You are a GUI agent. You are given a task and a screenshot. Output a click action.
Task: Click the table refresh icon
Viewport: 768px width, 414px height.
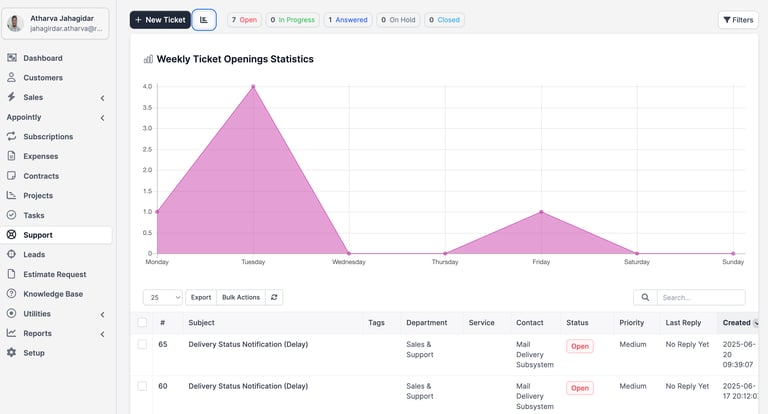[x=275, y=297]
